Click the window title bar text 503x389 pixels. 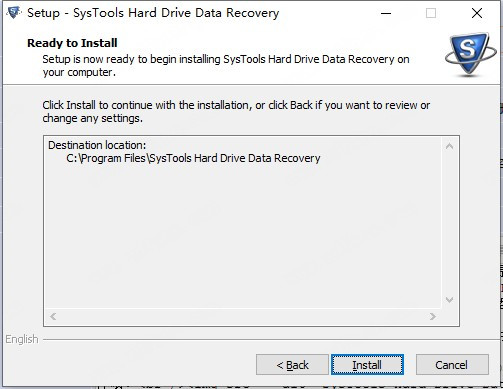click(x=153, y=13)
